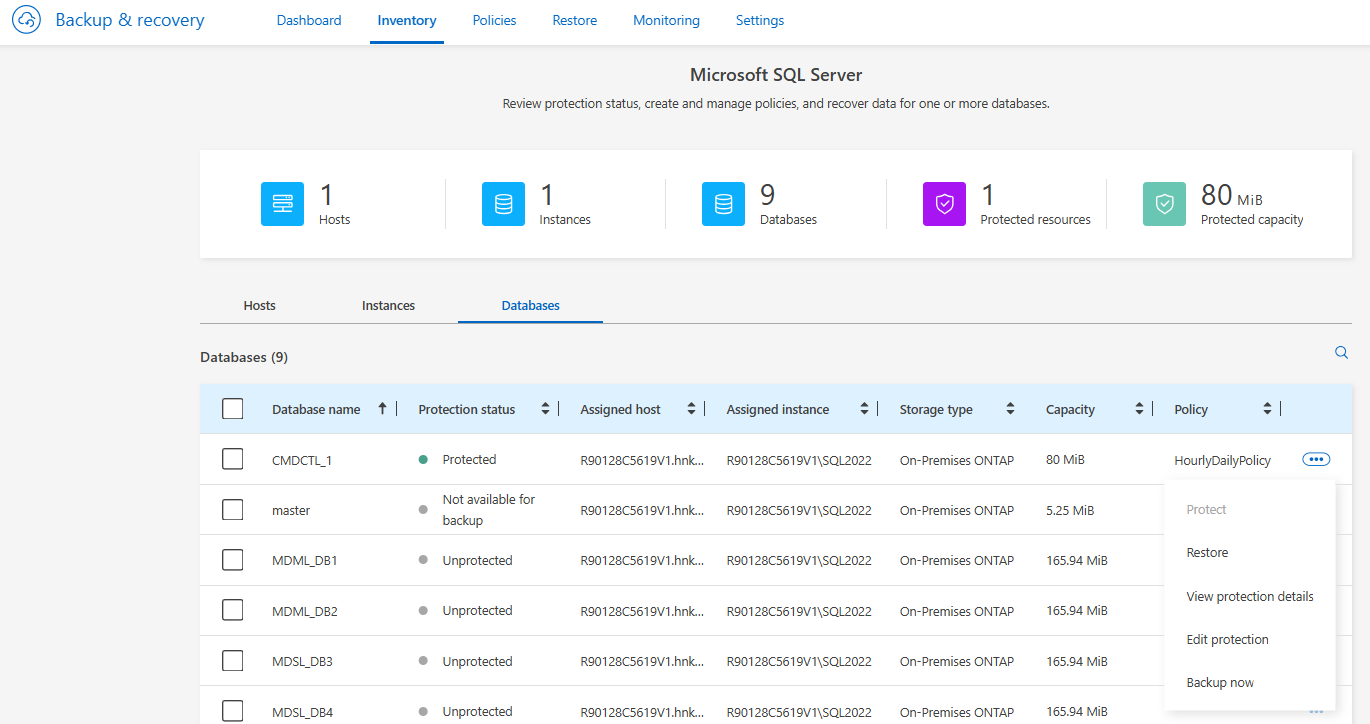Viewport: 1370px width, 724px height.
Task: Check the box for the master database
Action: (233, 510)
